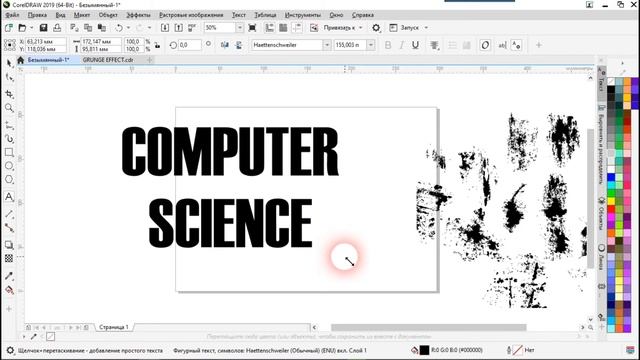This screenshot has height=360, width=640.
Task: Create a new document from the toolbar
Action: pyautogui.click(x=9, y=28)
